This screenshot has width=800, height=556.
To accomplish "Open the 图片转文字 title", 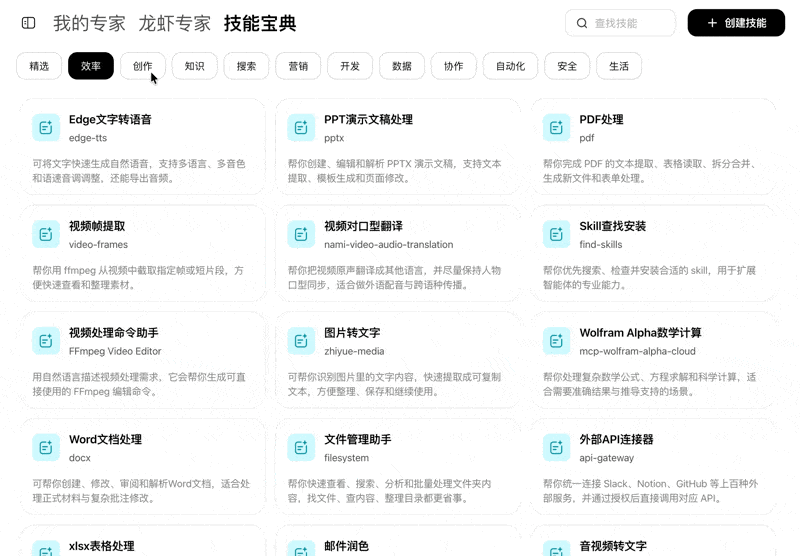I will 352,333.
